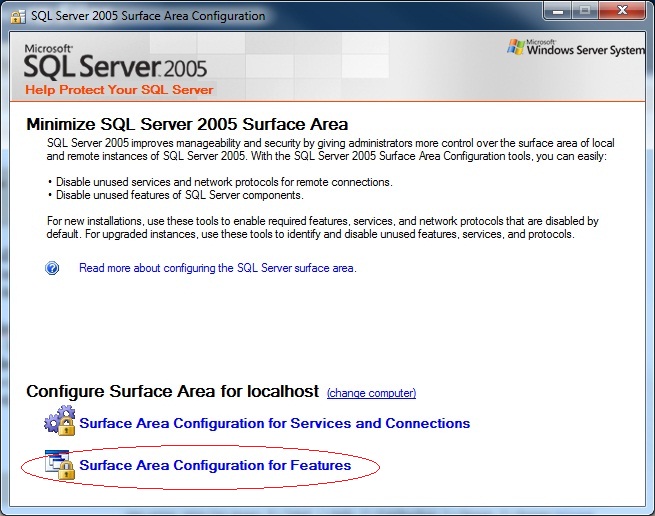The height and width of the screenshot is (516, 655).
Task: Click the 'Help Protect Your SQL Server' text
Action: [119, 90]
